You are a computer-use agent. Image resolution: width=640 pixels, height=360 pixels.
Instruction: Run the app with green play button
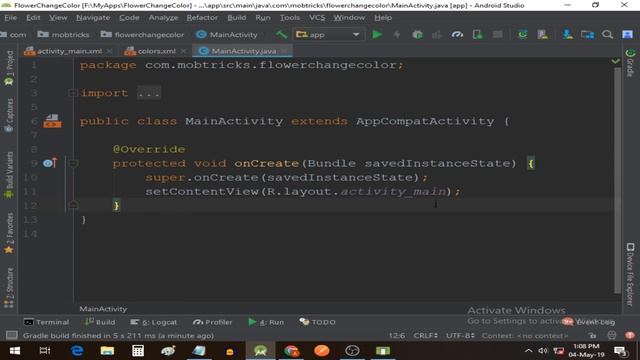click(x=377, y=35)
